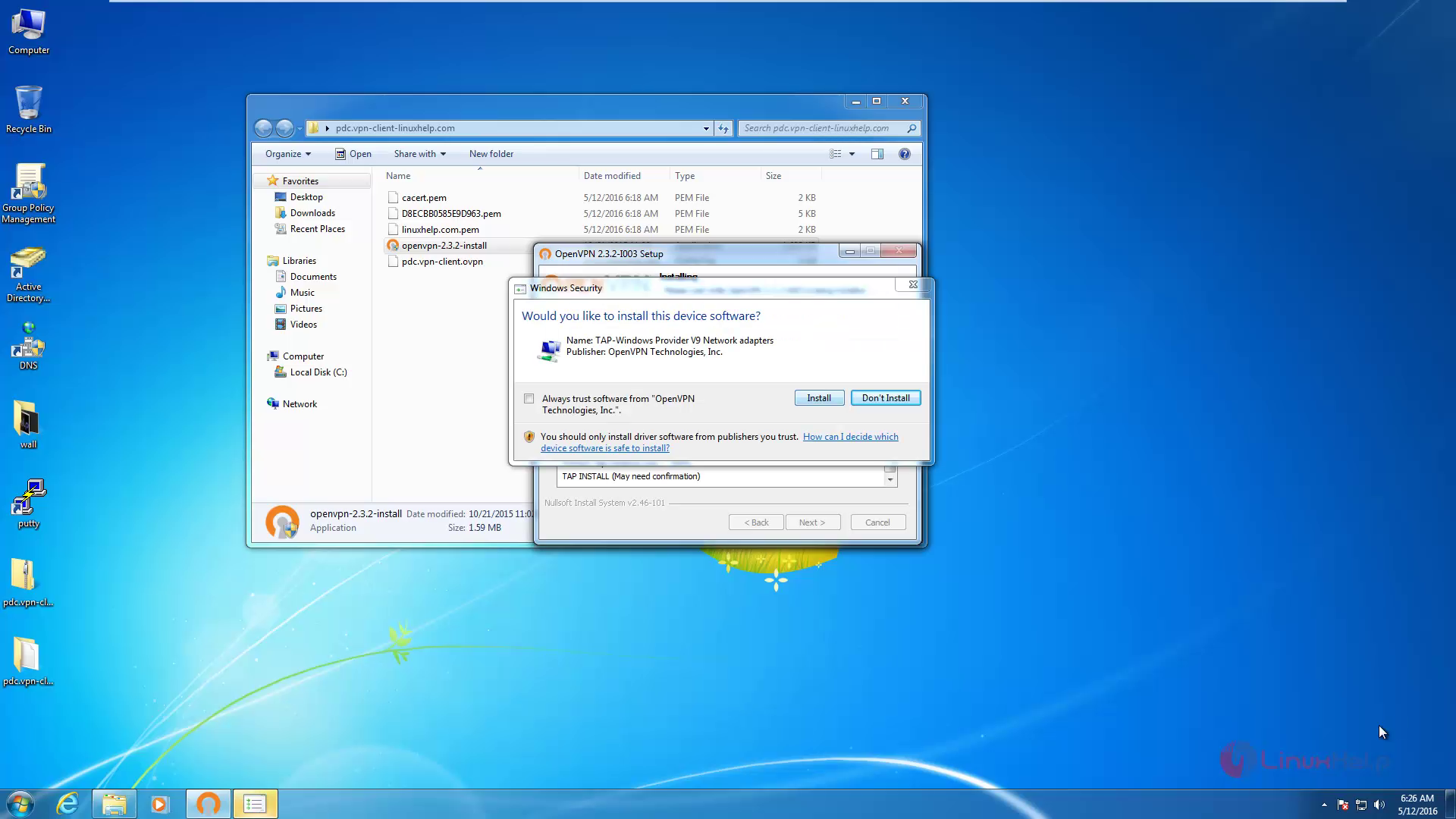Switch to OpenVPN installer taskbar button
The height and width of the screenshot is (819, 1456).
(x=209, y=804)
